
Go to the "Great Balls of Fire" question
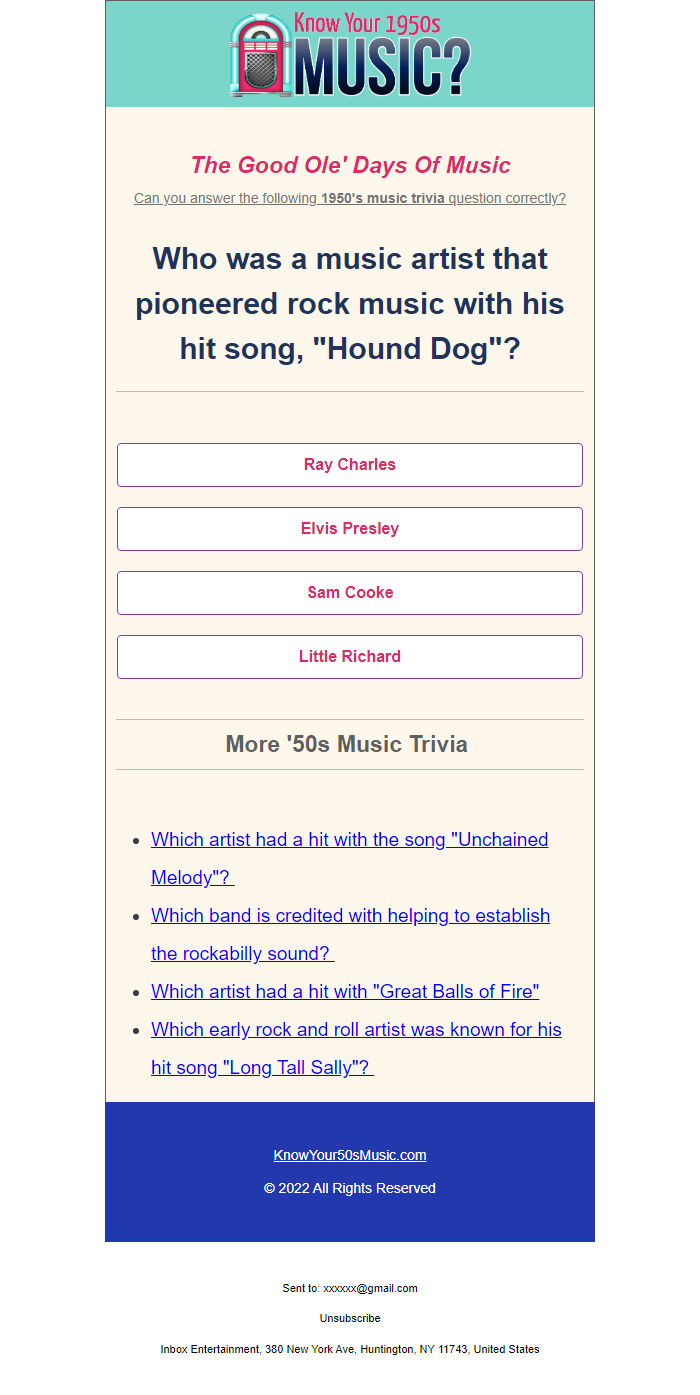[x=345, y=992]
